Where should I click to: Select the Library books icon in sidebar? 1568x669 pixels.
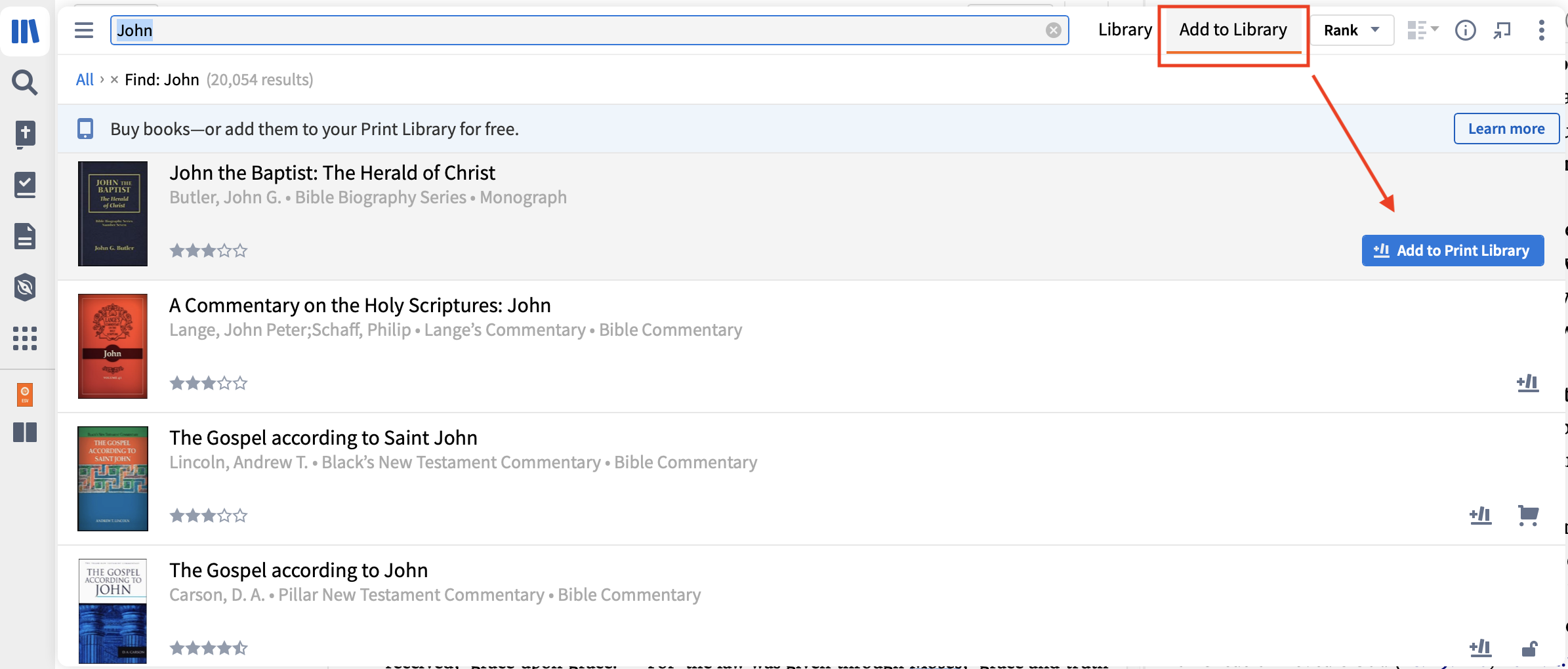click(x=25, y=31)
